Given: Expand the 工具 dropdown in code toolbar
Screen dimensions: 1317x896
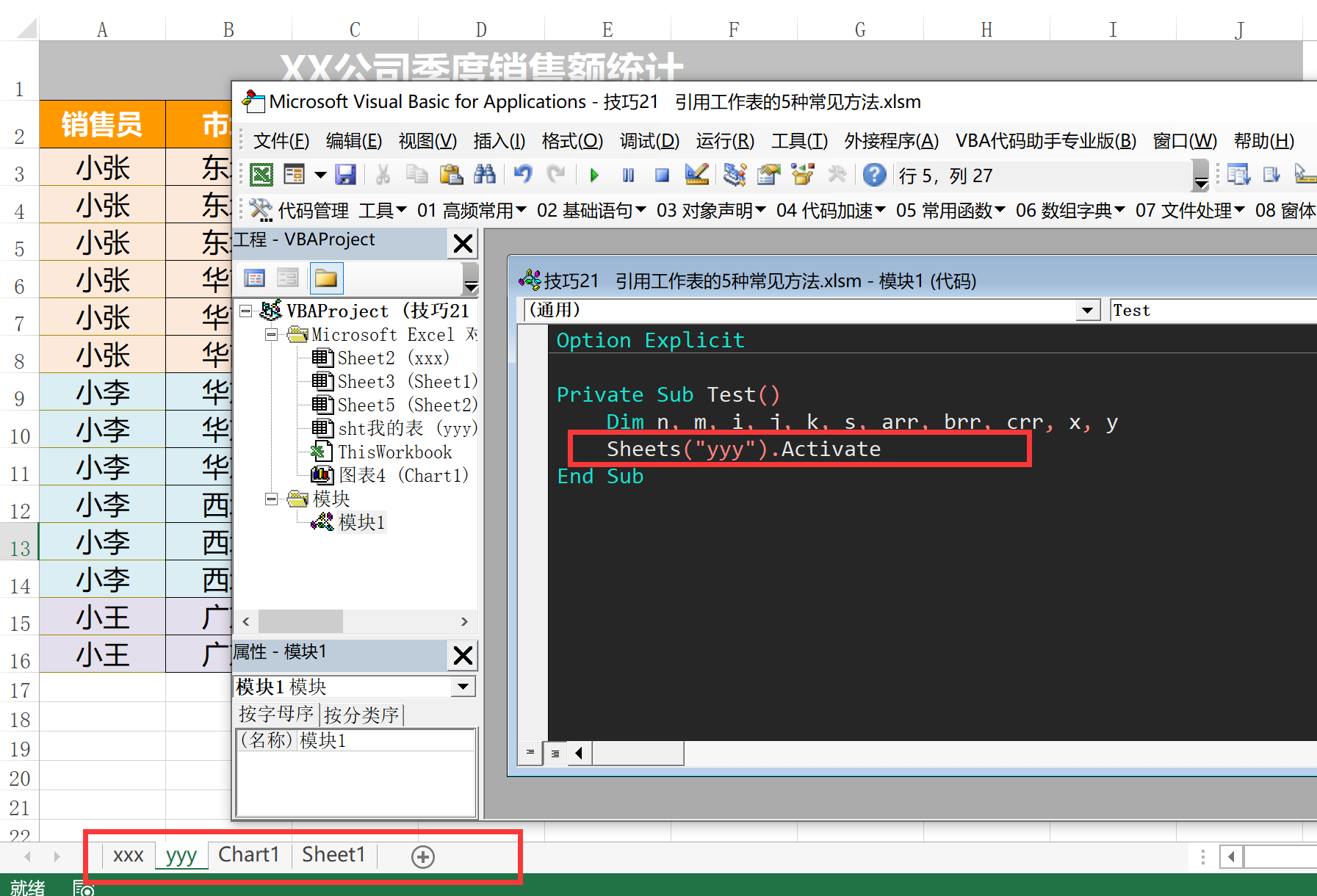Looking at the screenshot, I should click(x=383, y=211).
